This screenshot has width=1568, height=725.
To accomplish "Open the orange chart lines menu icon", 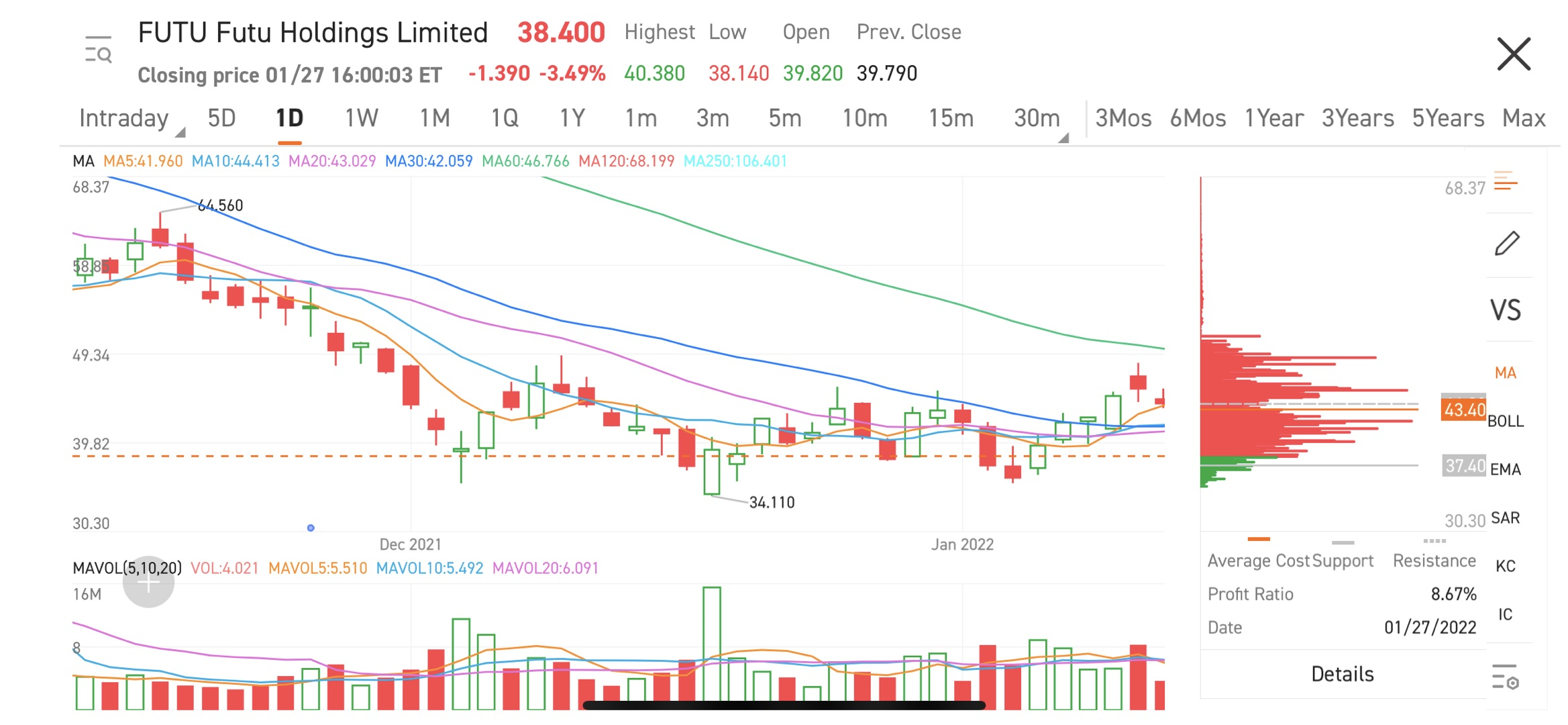I will tap(1506, 181).
